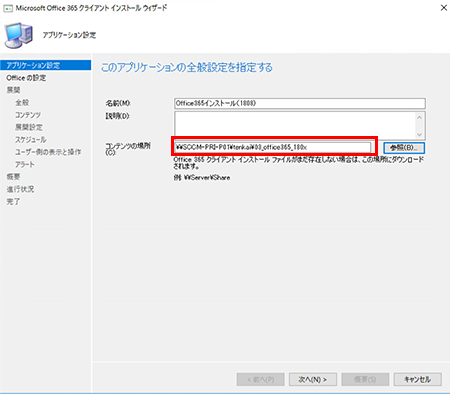Open Office の設定 step in sidebar

click(26, 78)
